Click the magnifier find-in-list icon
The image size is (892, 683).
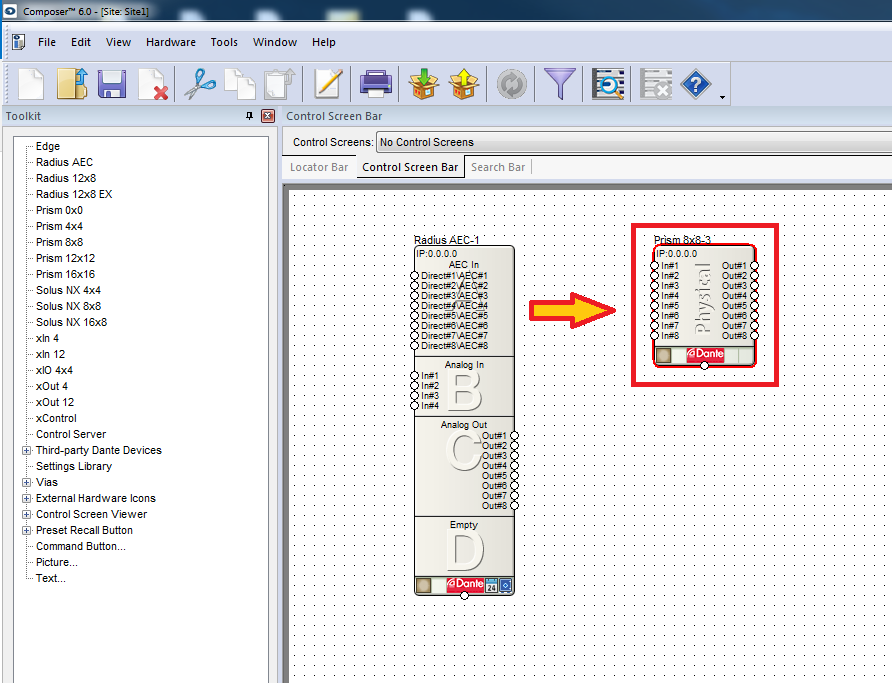[608, 84]
